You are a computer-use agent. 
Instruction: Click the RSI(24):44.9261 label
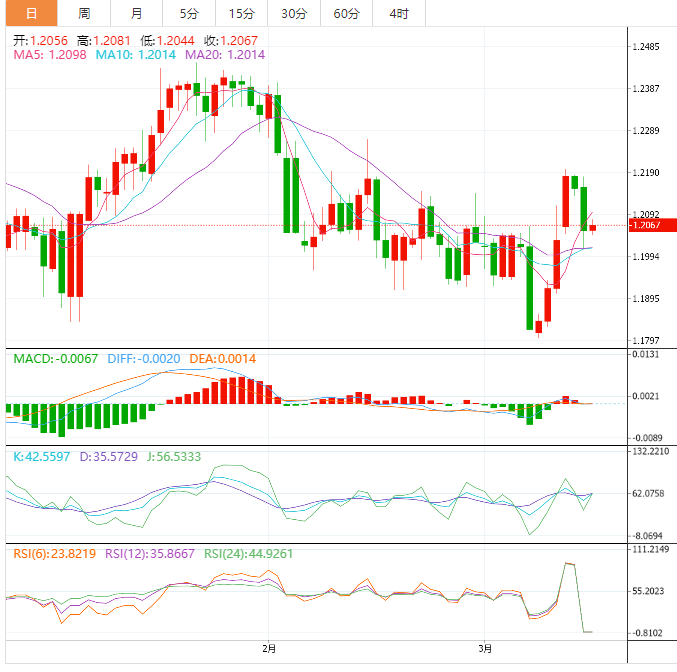tap(248, 554)
